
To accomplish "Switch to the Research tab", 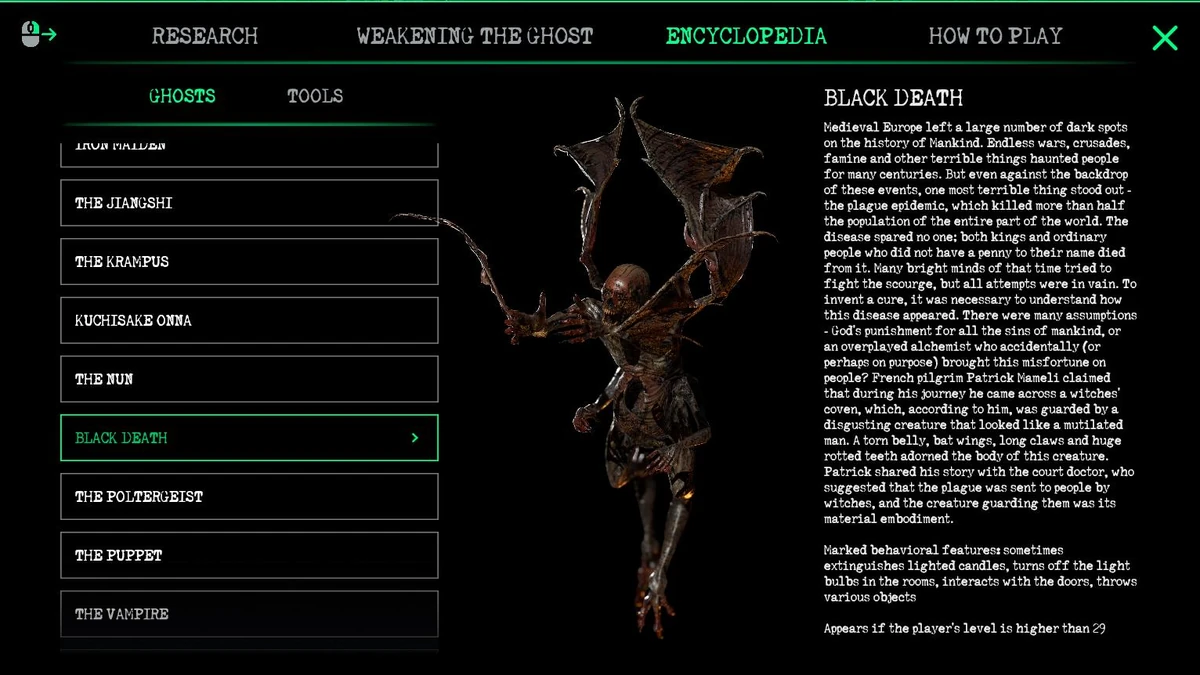I will [205, 36].
